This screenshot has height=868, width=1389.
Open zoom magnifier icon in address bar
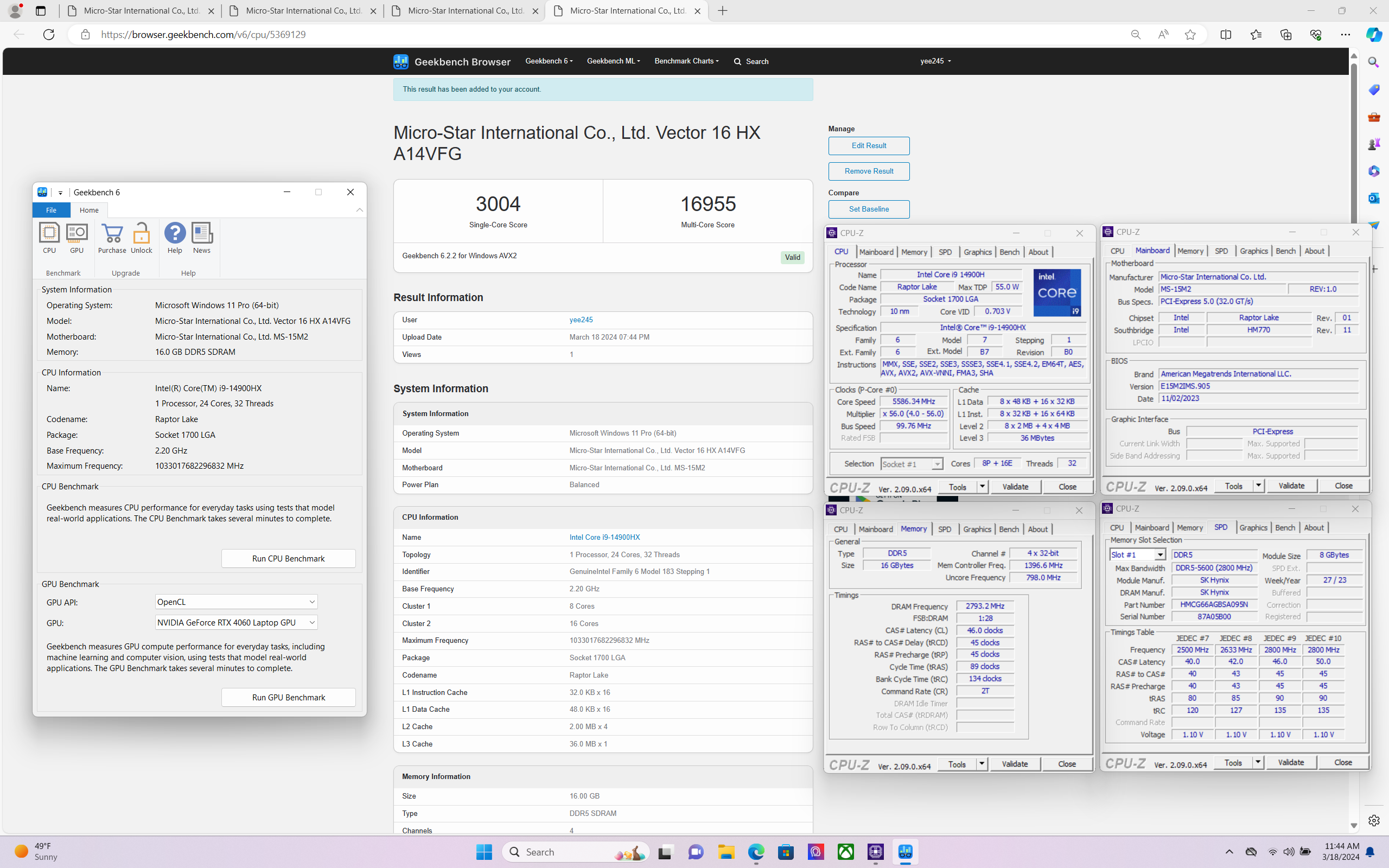coord(1135,34)
